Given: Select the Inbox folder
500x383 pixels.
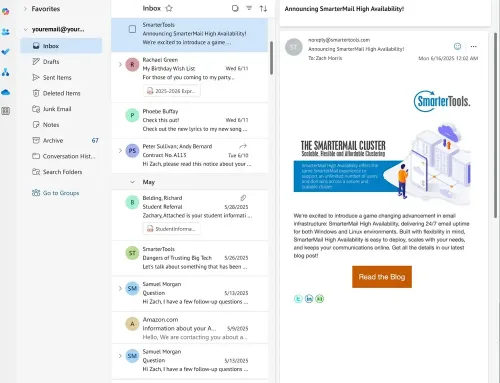Looking at the screenshot, I should pos(61,46).
